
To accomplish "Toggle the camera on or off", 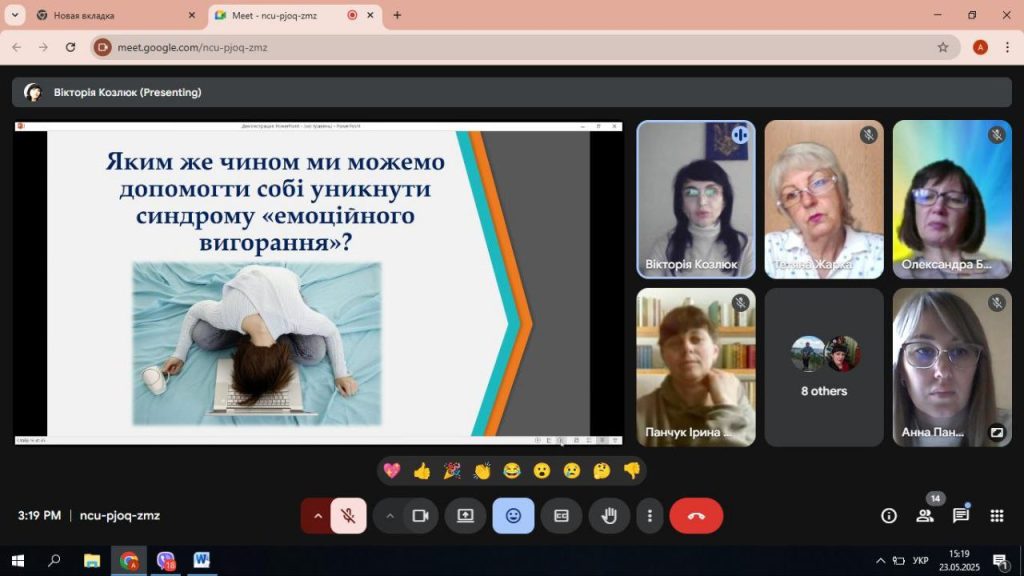I will (420, 516).
